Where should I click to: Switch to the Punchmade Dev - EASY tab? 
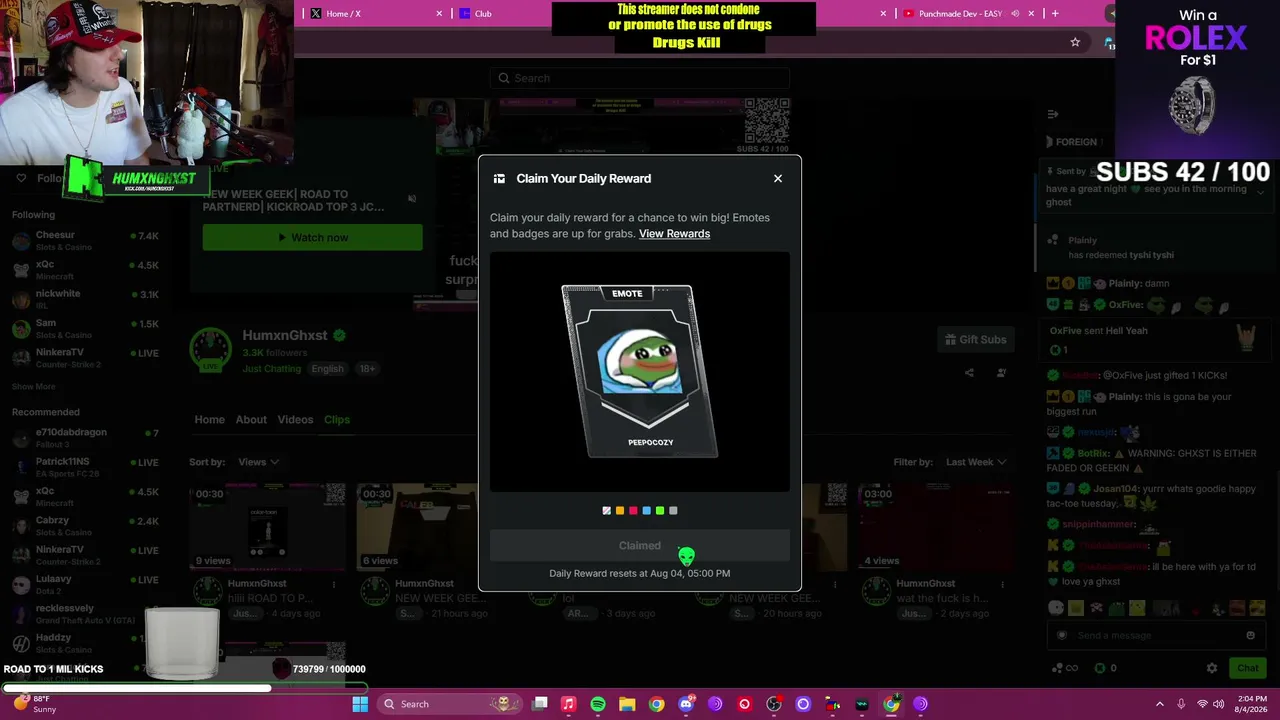(x=960, y=13)
